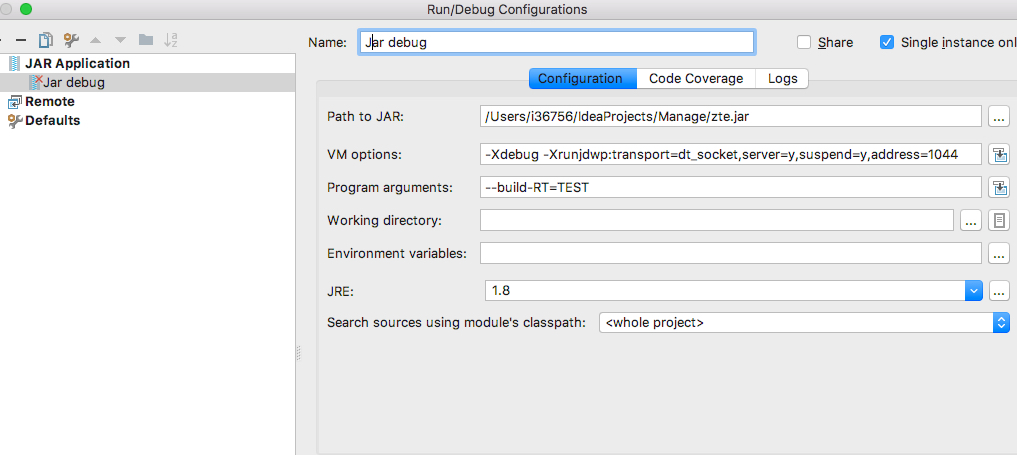Click the move configuration up arrow
The height and width of the screenshot is (455, 1017).
96,40
